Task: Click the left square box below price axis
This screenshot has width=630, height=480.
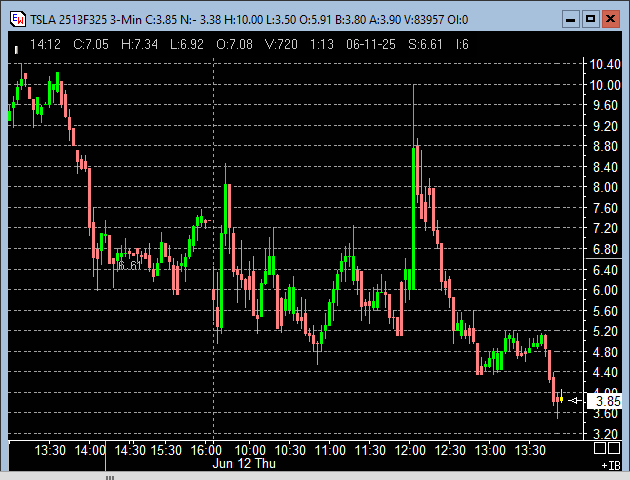Action: [x=599, y=448]
